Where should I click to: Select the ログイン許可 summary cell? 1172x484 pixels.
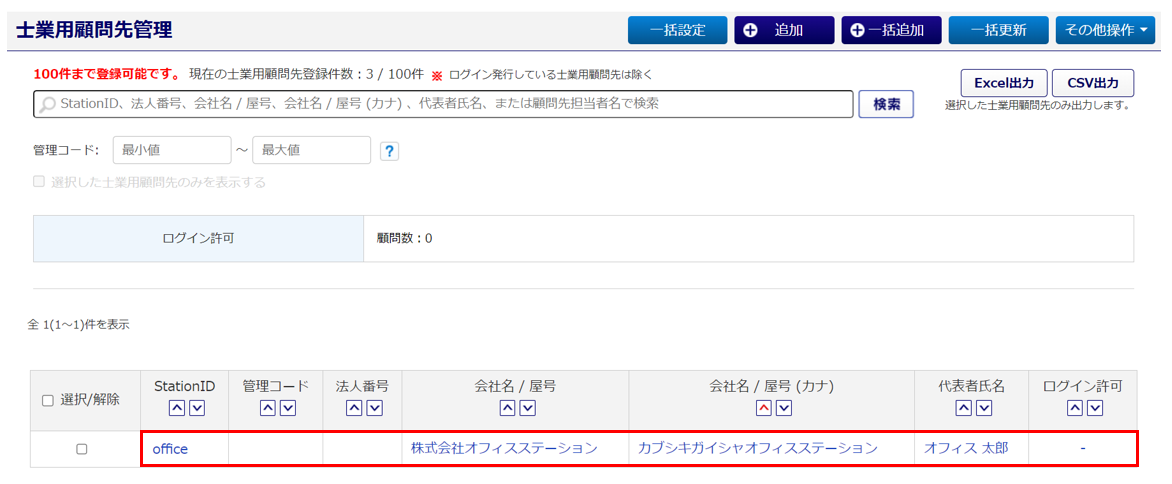tap(198, 239)
